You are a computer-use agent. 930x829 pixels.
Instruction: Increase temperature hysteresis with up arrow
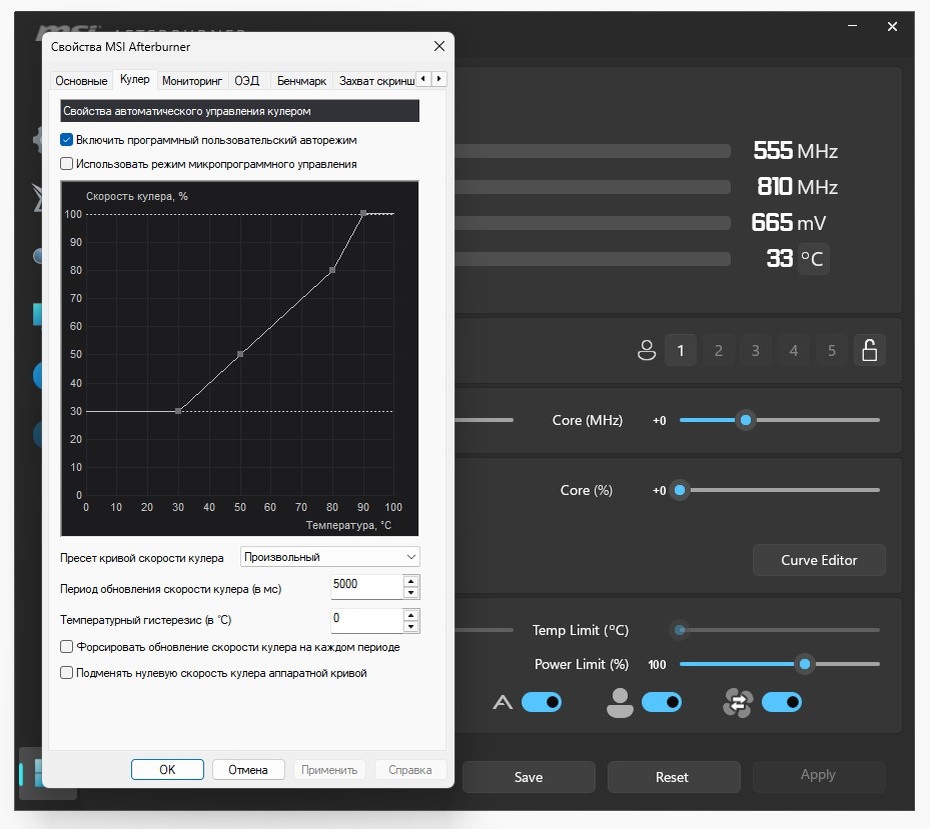(x=411, y=615)
